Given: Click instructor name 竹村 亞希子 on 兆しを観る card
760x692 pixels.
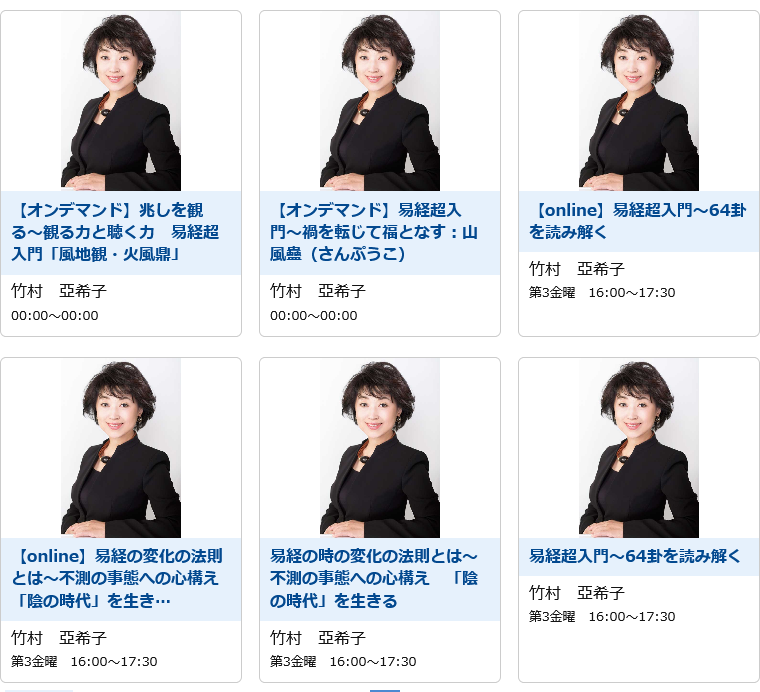Looking at the screenshot, I should point(59,291).
